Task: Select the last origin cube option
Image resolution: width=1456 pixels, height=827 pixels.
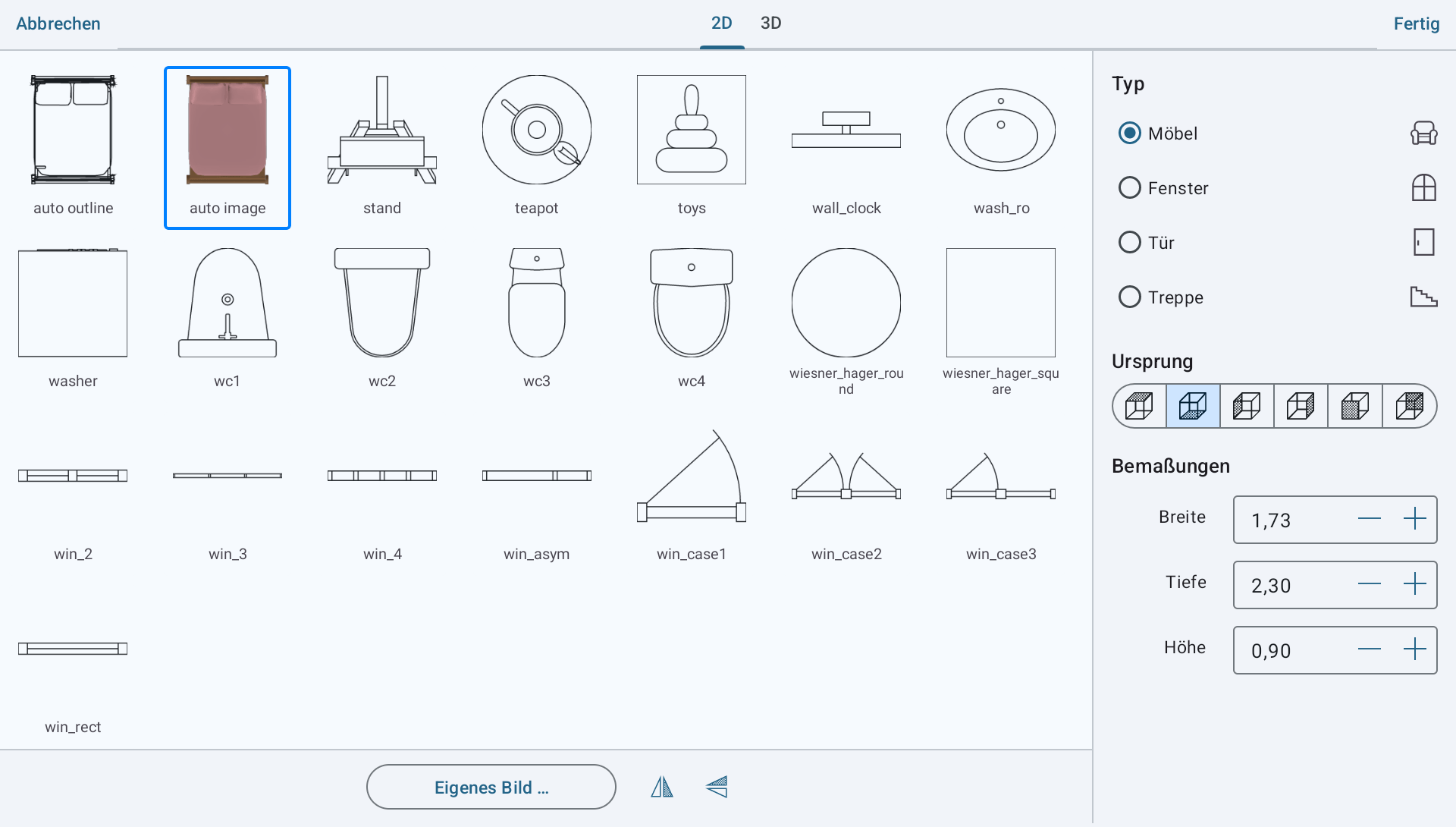Action: [x=1409, y=406]
